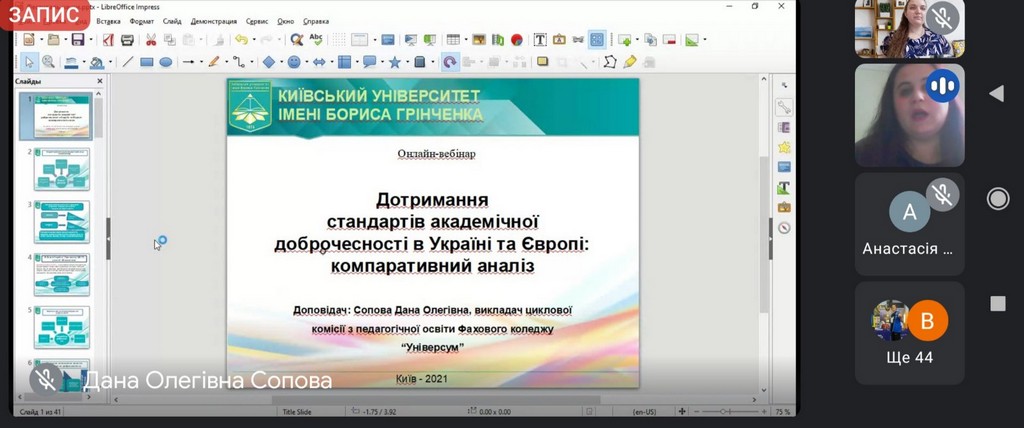This screenshot has height=428, width=1024.
Task: Expand the Line Color dropdown arrow
Action: (83, 62)
